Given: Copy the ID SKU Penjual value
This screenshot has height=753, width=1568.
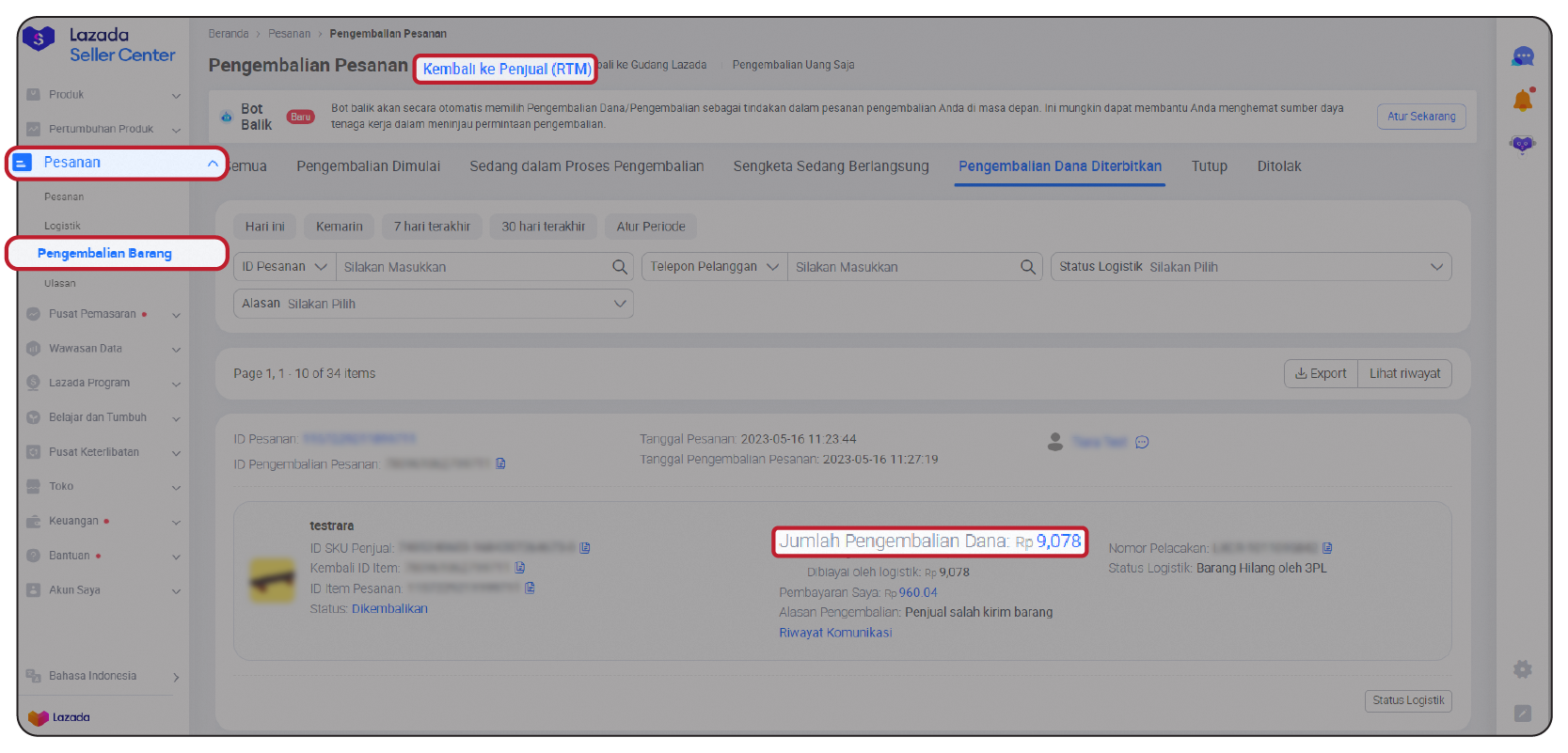Looking at the screenshot, I should point(585,548).
